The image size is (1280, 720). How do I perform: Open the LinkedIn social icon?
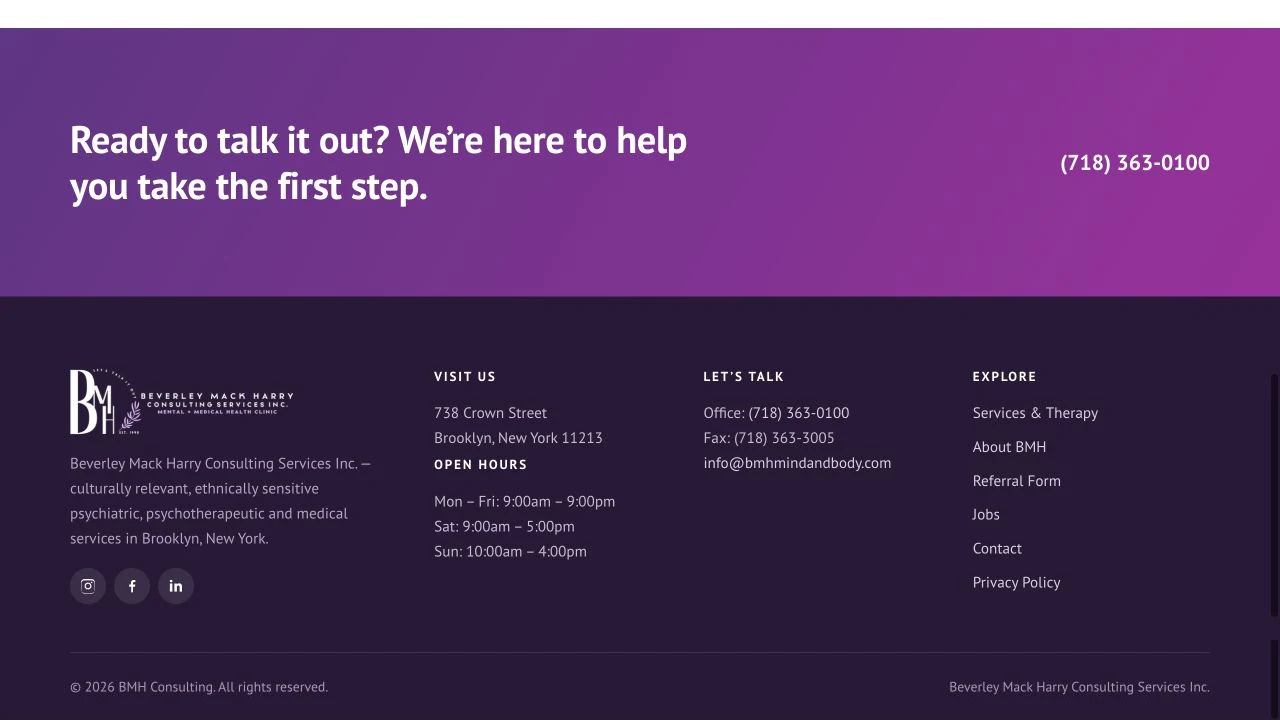tap(176, 586)
